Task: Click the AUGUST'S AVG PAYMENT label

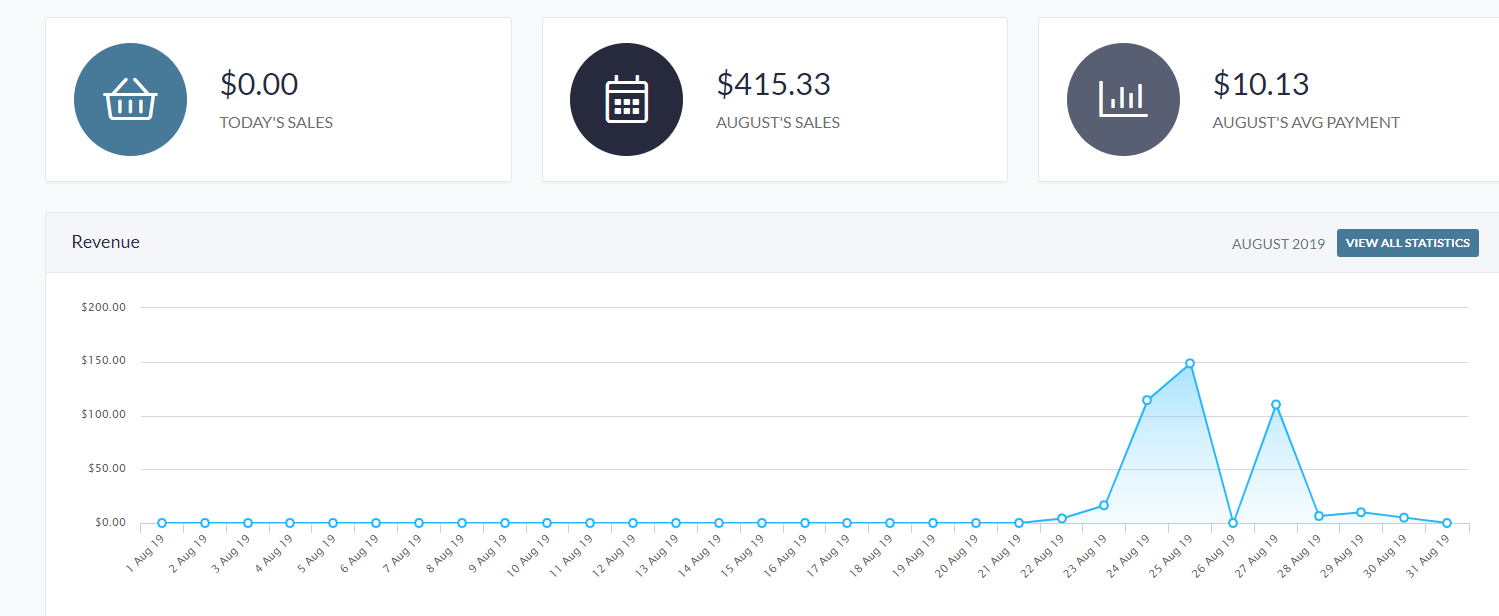Action: (x=1306, y=123)
